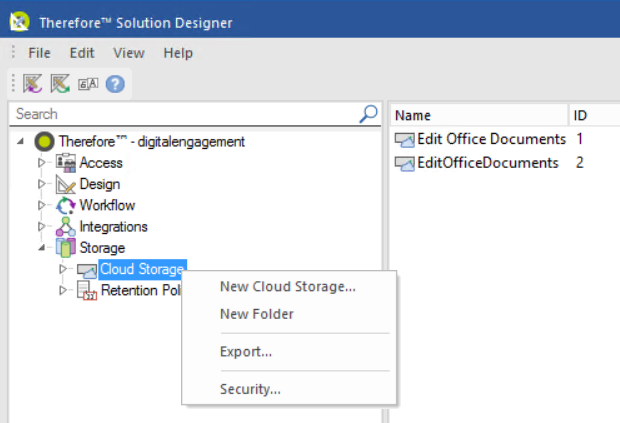Expand the Design tree node
Screen dimensions: 620x423
42,184
